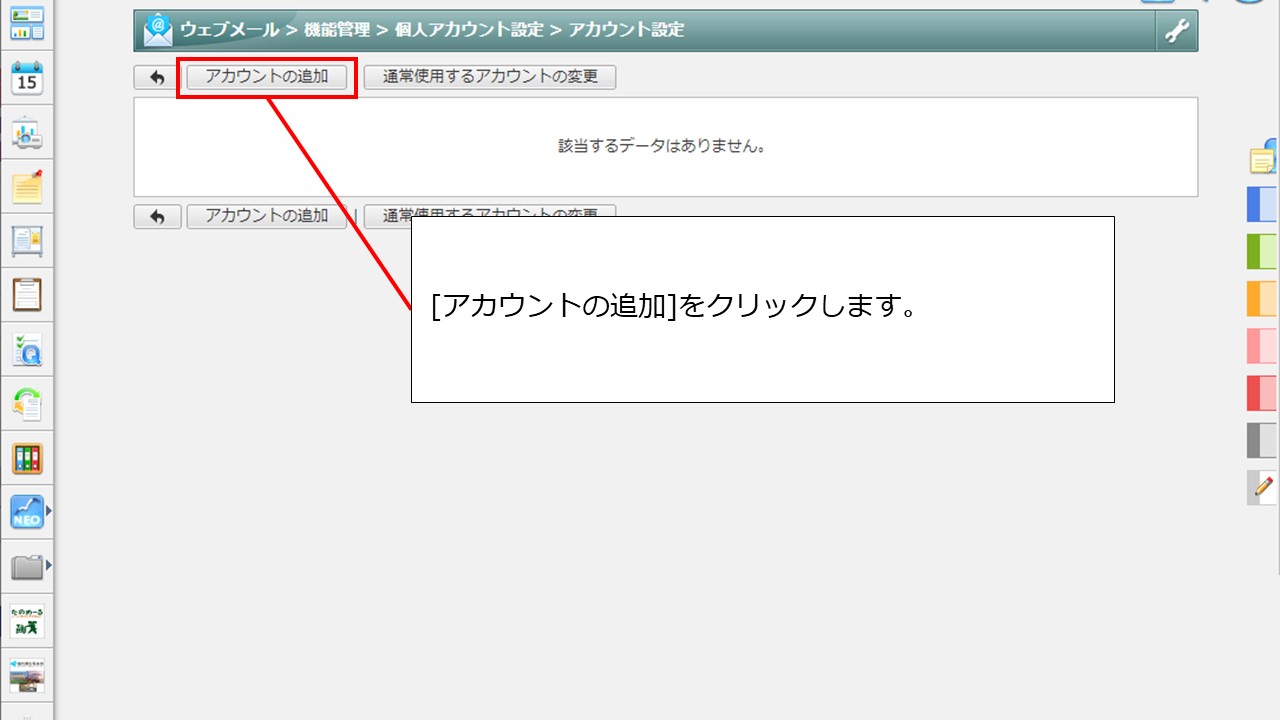Open the たのめーる shortcut icon

click(27, 622)
